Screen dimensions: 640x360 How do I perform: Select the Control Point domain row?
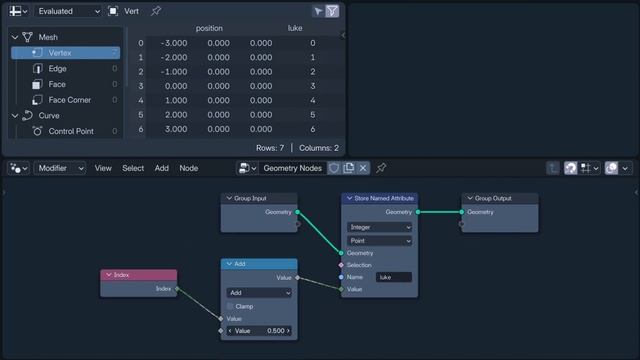pyautogui.click(x=65, y=131)
